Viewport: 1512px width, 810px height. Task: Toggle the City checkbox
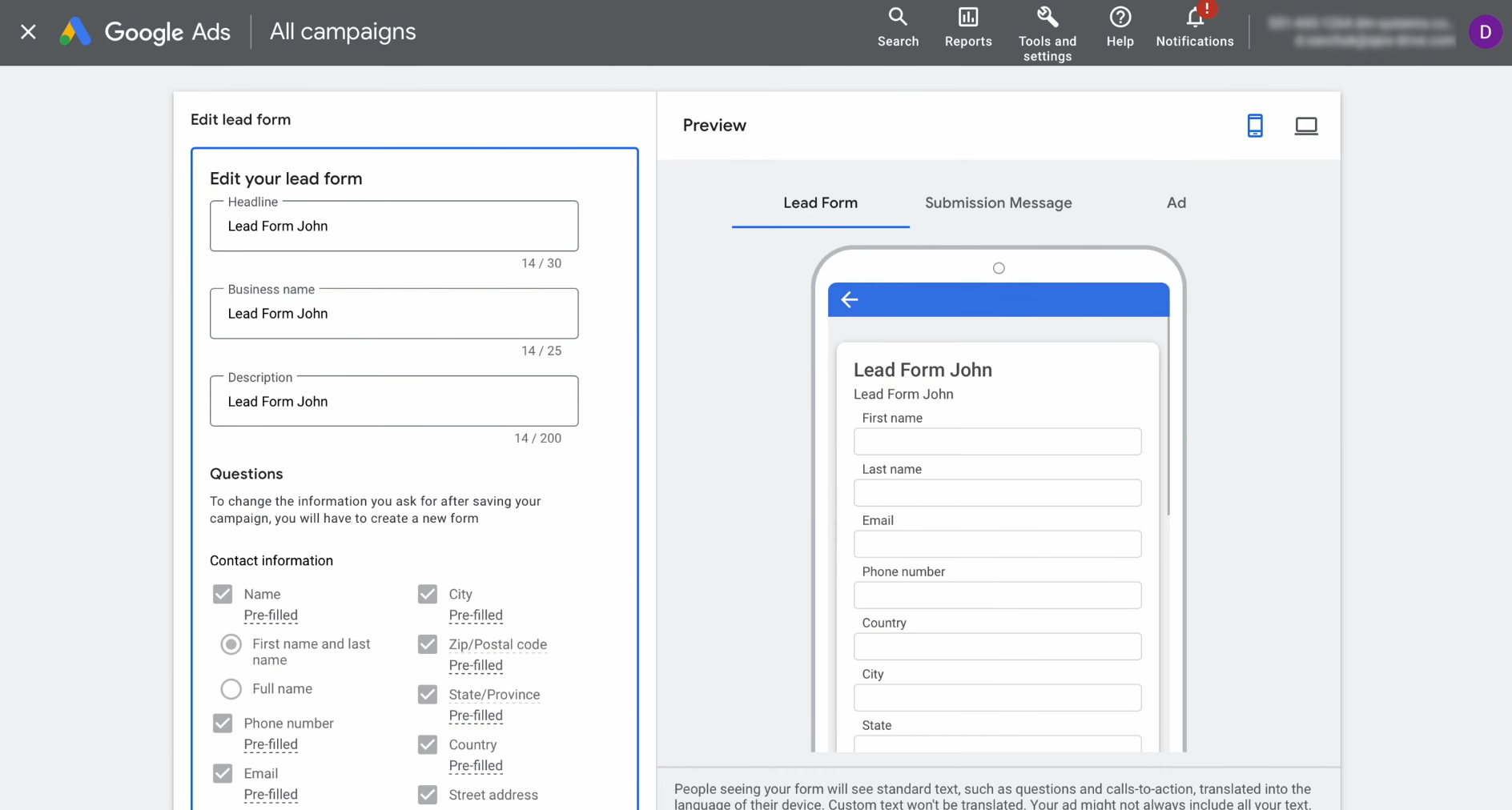tap(428, 594)
